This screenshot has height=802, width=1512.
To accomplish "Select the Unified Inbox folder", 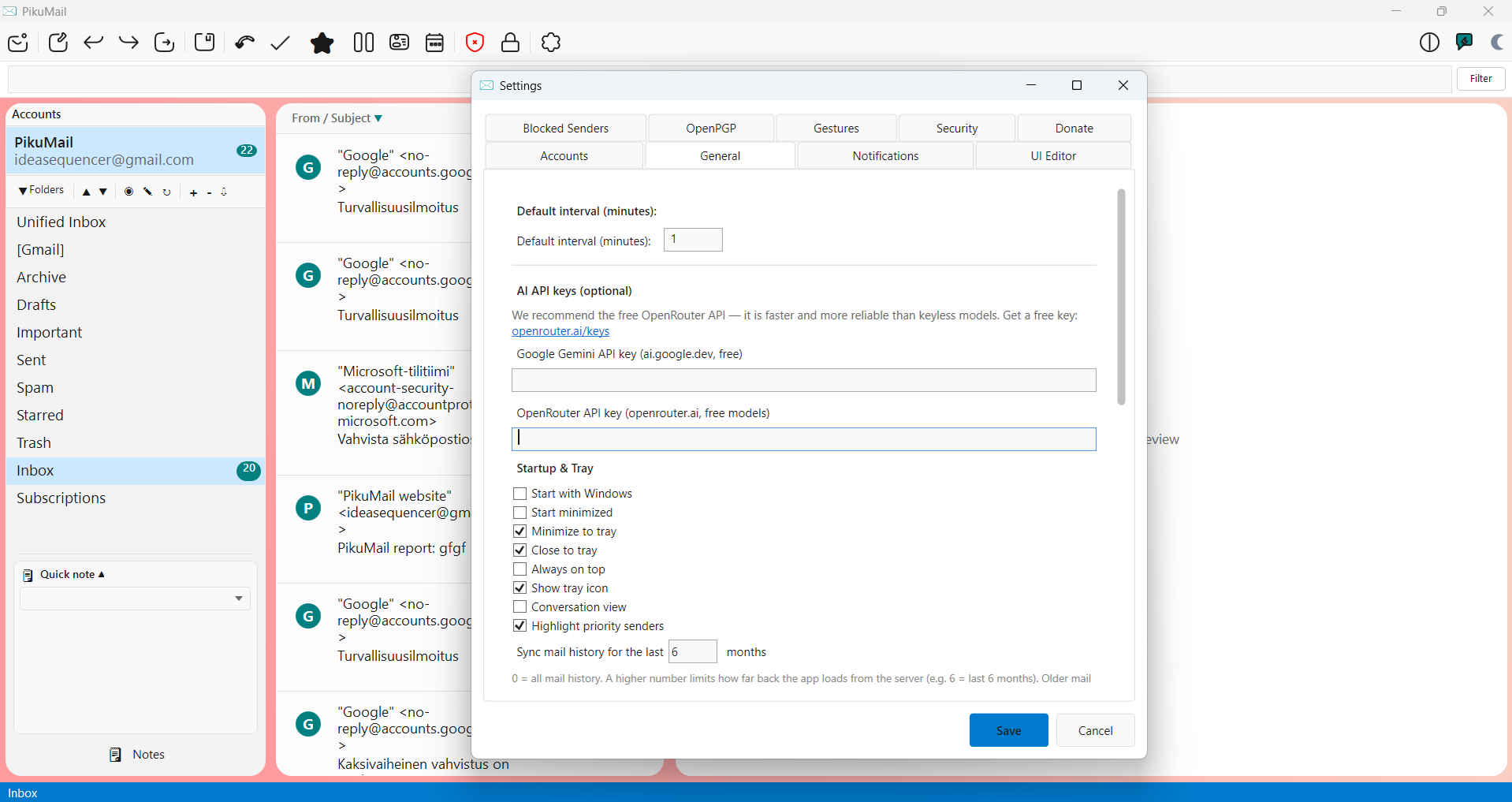I will pos(136,222).
